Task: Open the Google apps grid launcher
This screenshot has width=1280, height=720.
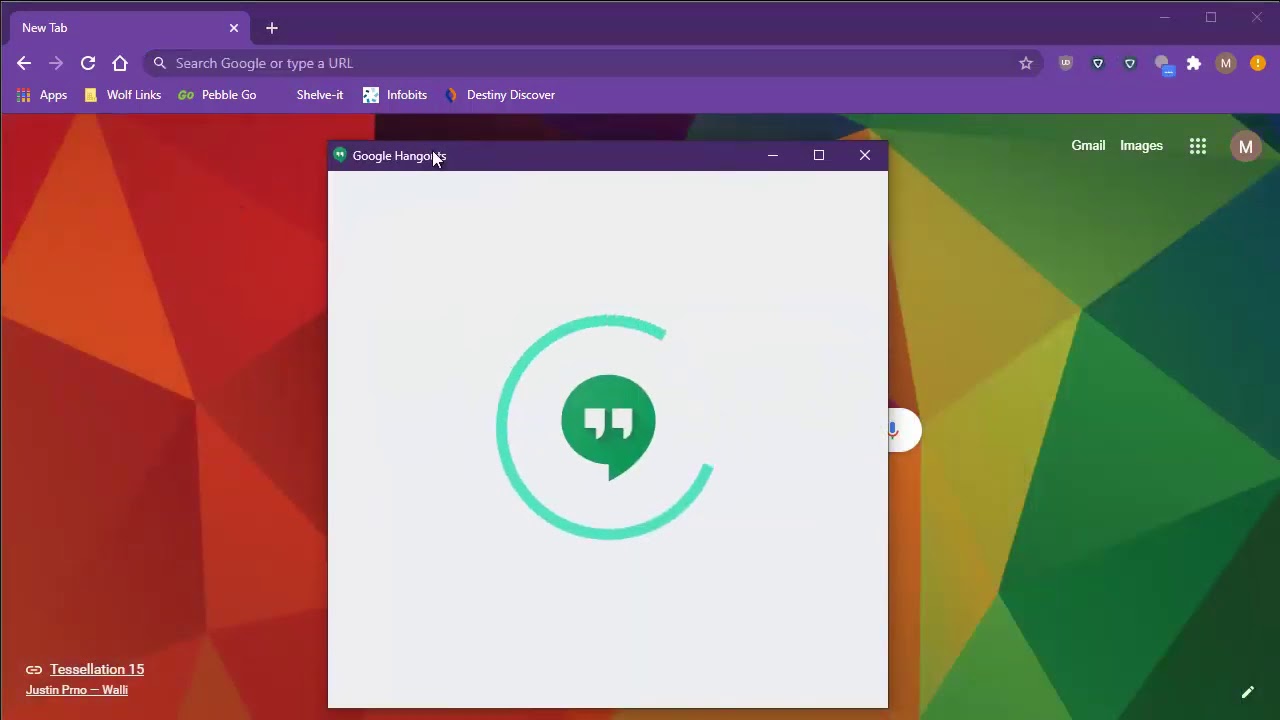Action: point(1198,146)
